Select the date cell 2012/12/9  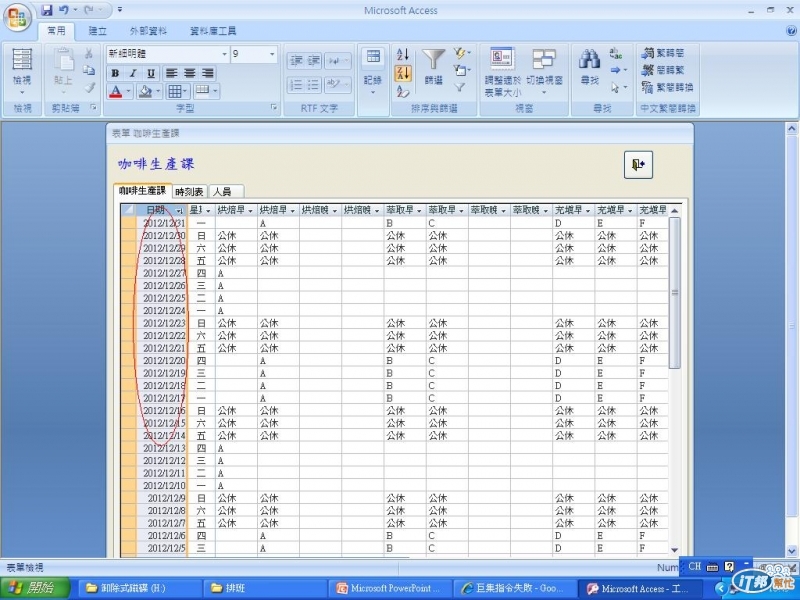pyautogui.click(x=162, y=498)
